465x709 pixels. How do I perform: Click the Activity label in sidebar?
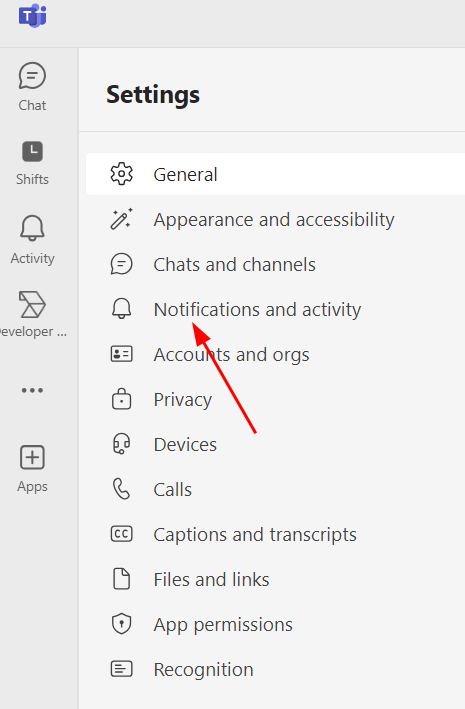tap(32, 258)
